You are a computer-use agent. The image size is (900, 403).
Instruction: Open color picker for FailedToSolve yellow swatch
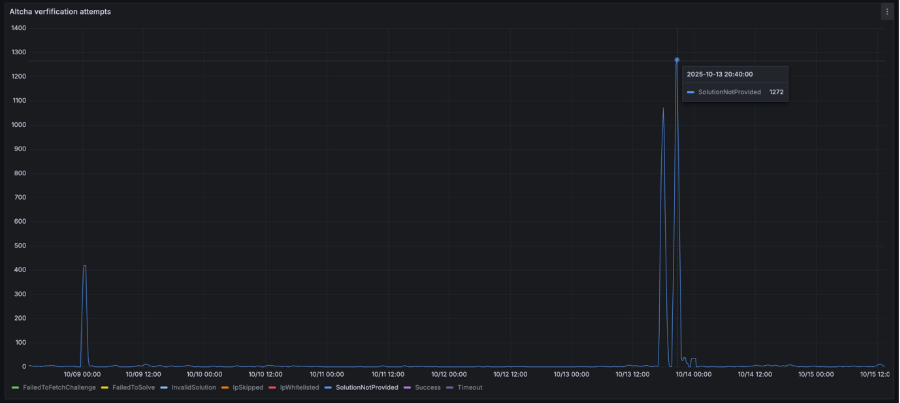point(105,387)
